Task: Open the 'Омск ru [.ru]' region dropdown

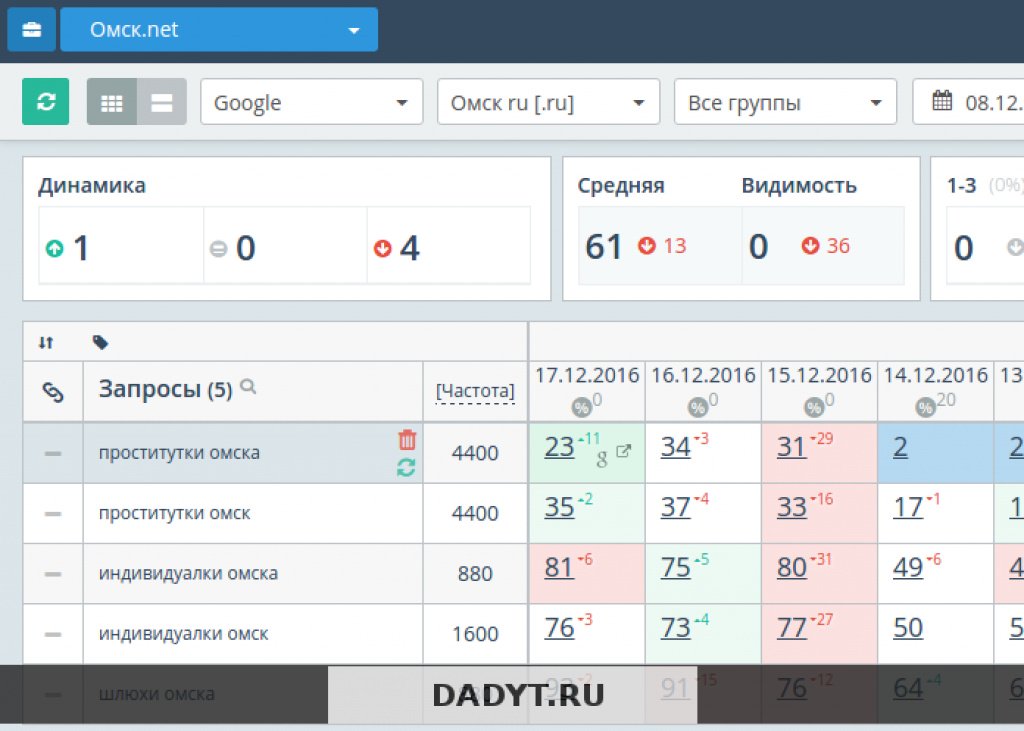Action: tap(547, 101)
